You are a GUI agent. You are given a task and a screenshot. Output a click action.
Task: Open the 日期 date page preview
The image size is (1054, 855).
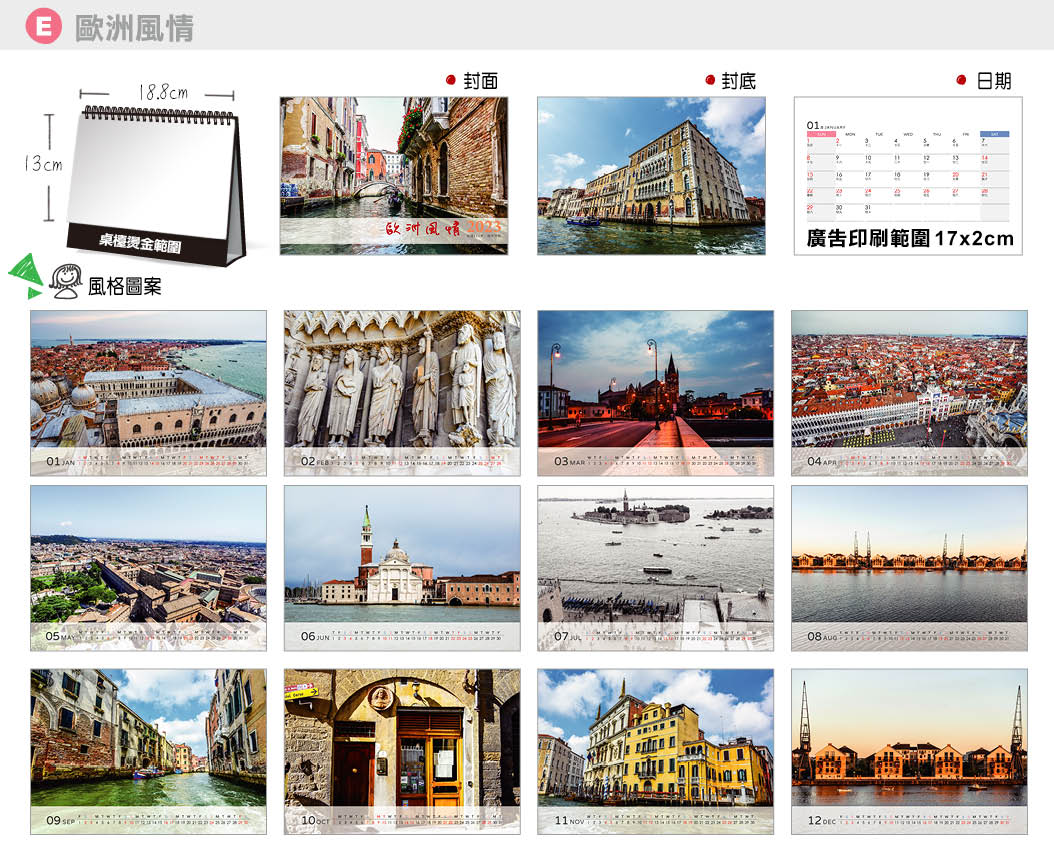click(908, 175)
